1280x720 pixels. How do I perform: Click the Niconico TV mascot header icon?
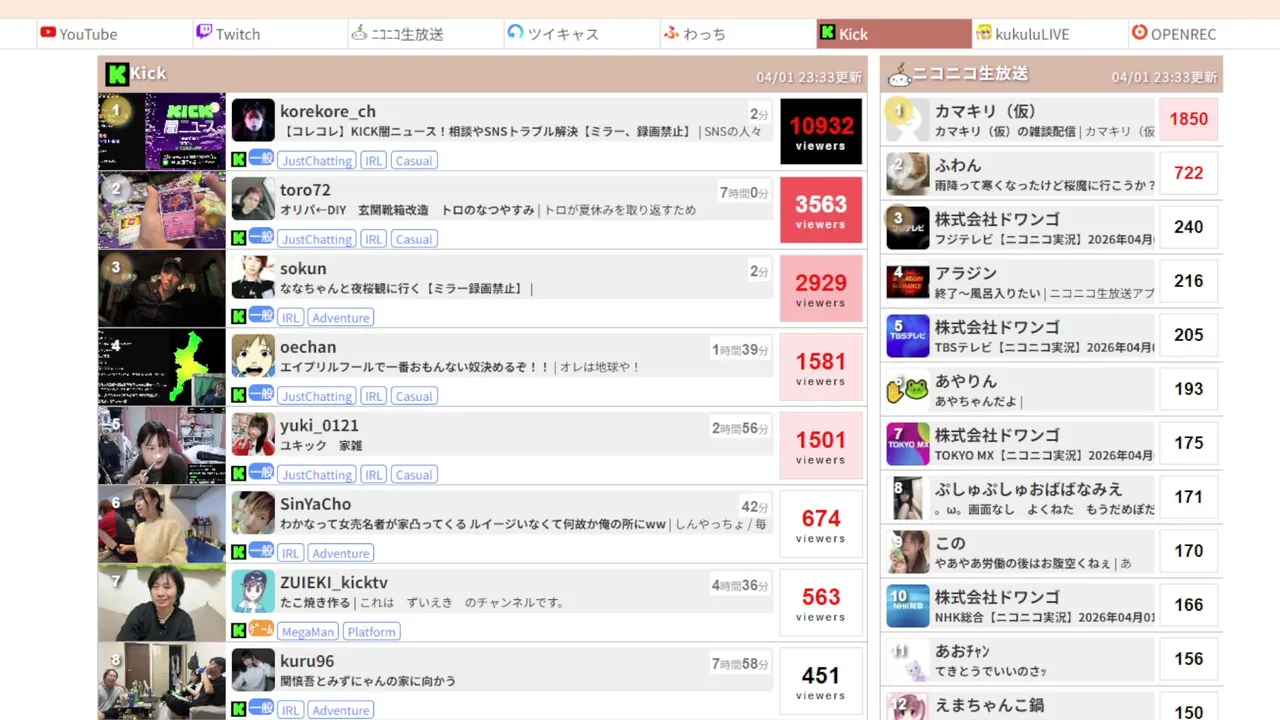click(899, 74)
